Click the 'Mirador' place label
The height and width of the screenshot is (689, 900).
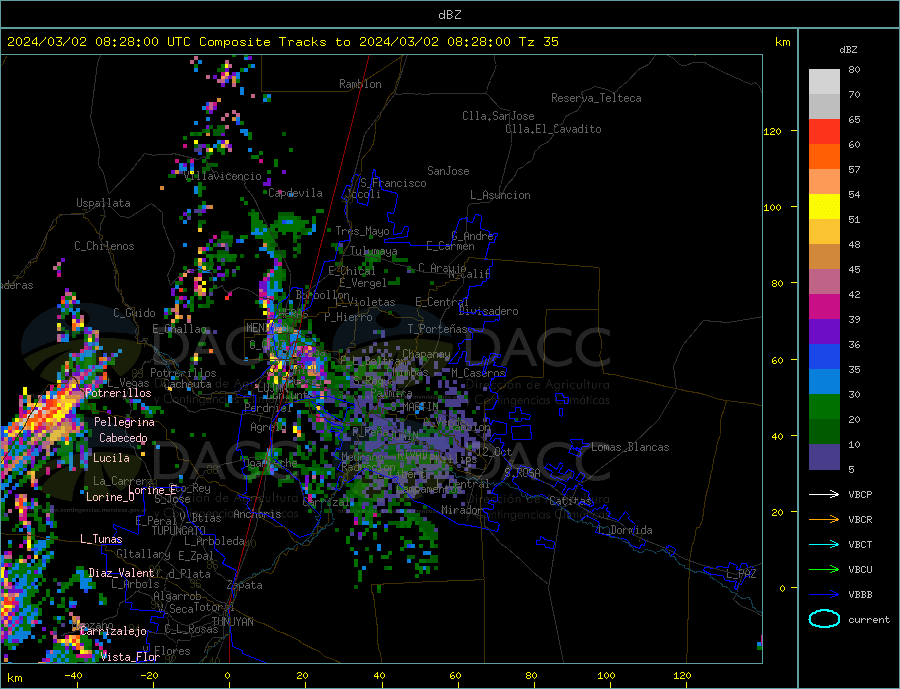coord(463,510)
